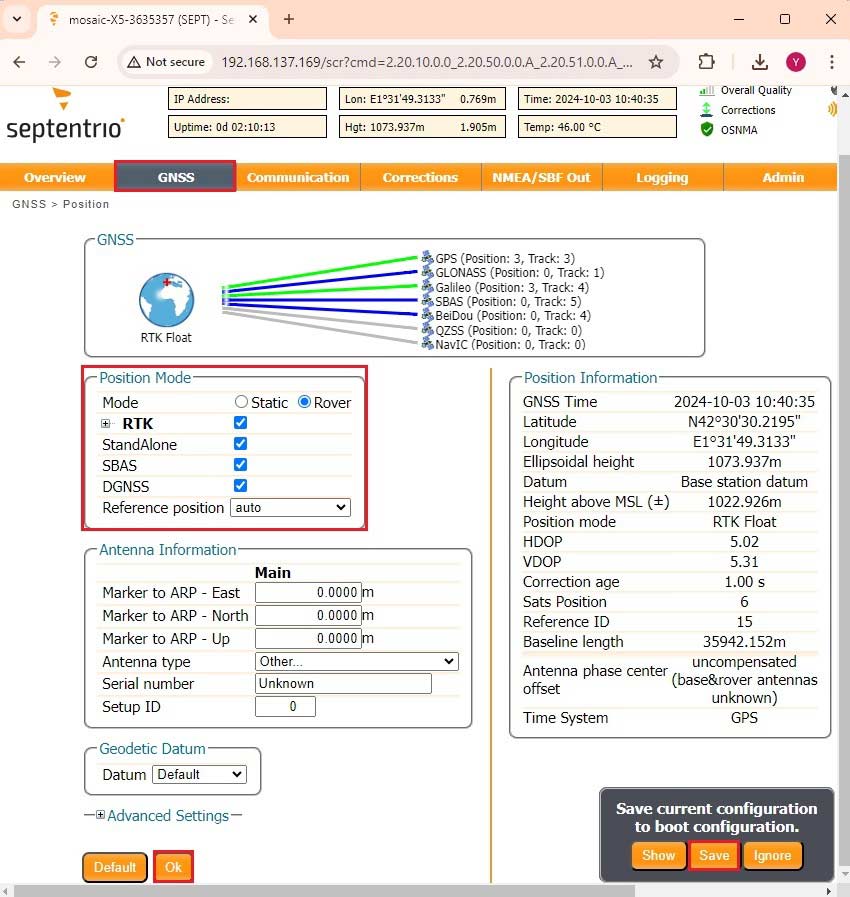The height and width of the screenshot is (897, 850).
Task: Select the Static mode radio button
Action: coord(241,402)
